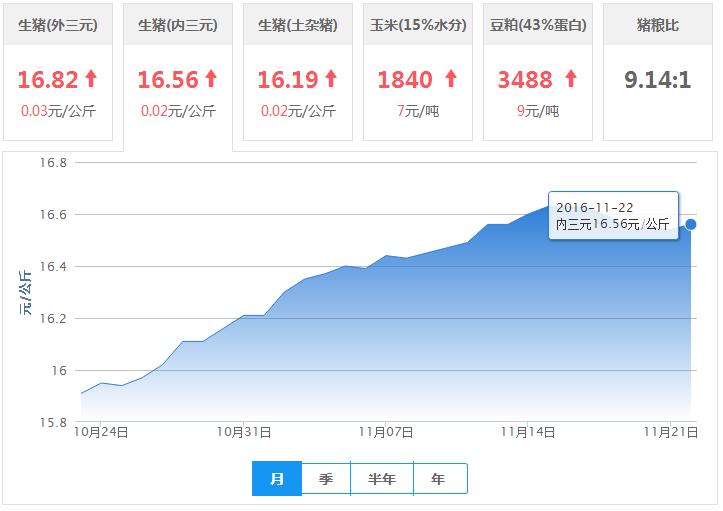Click the 10月31日 axis label

[x=244, y=432]
